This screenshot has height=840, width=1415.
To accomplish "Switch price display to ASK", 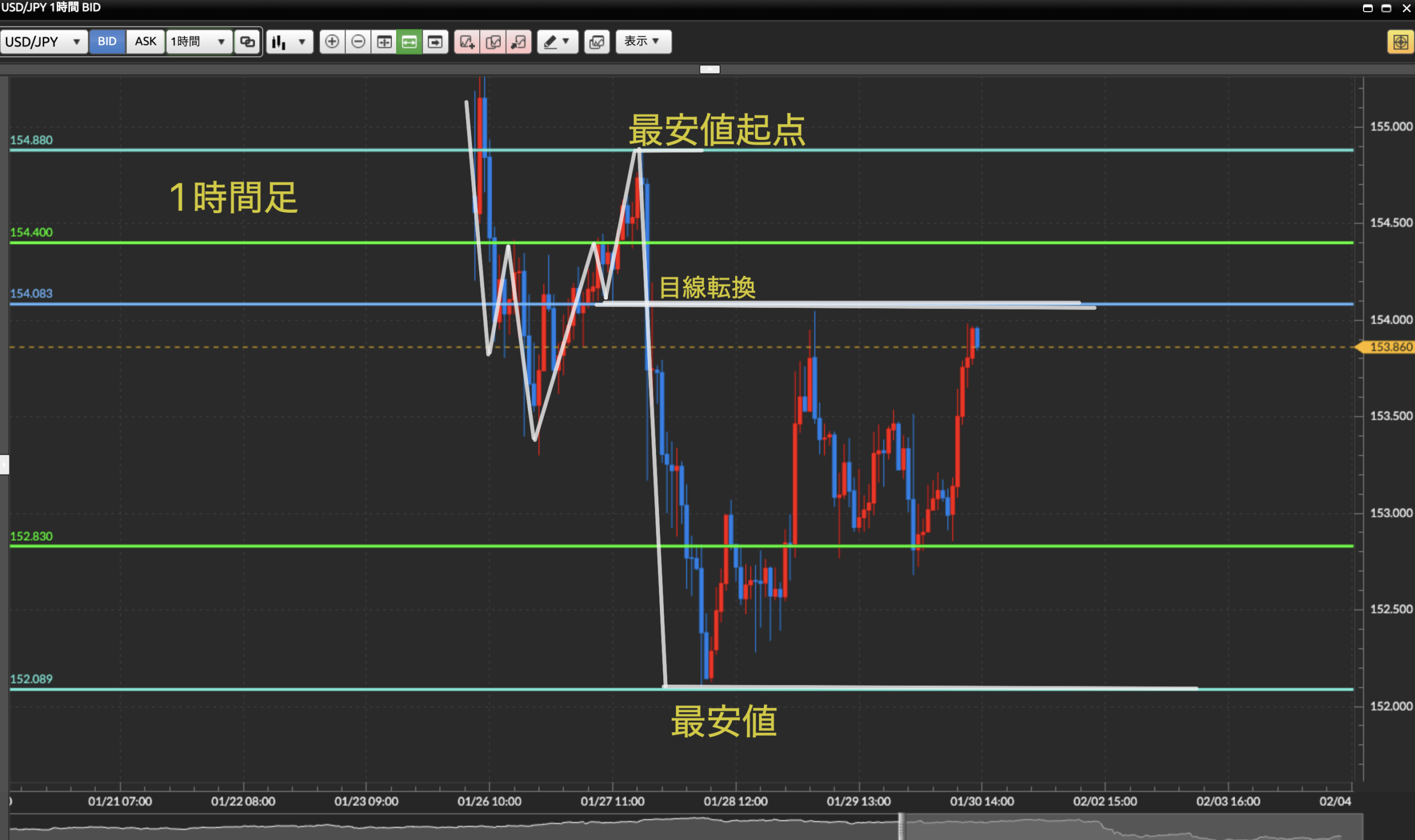I will 145,41.
